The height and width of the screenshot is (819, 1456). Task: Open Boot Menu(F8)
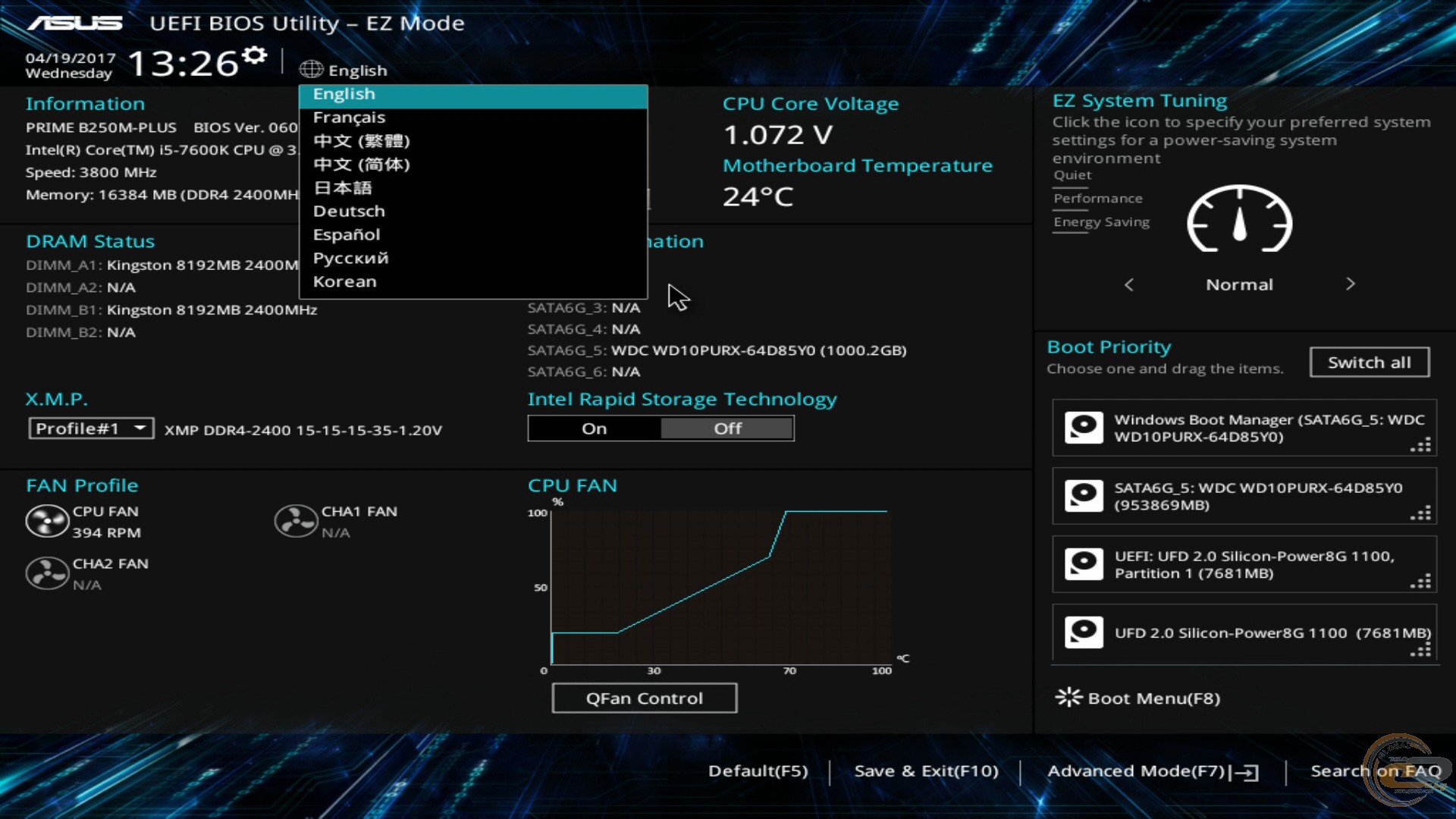(1137, 698)
